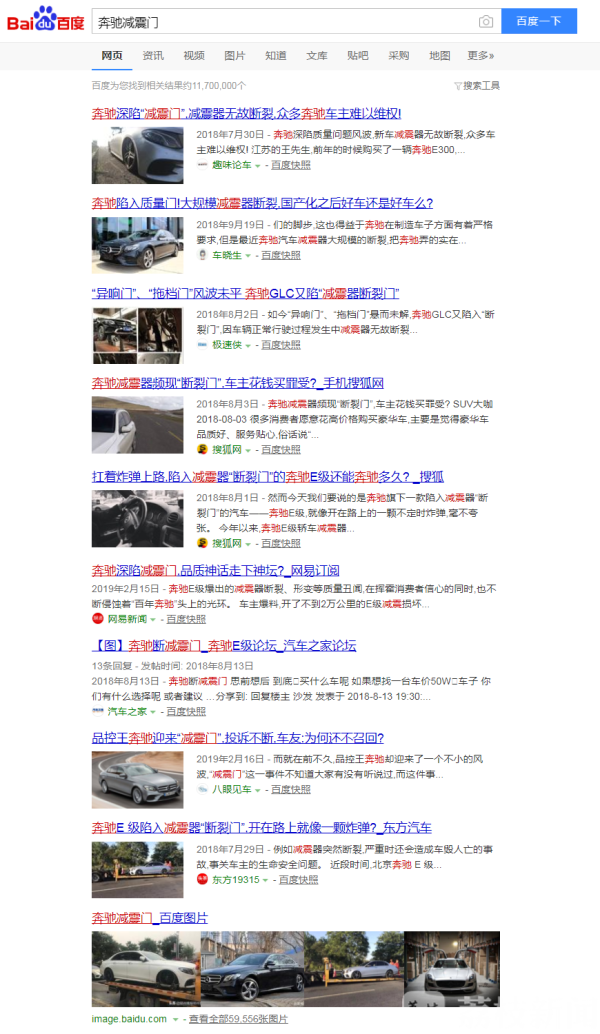Viewport: 600px width, 1034px height.
Task: Expand dropdown arrow next to 极速侠
Action: (x=248, y=346)
